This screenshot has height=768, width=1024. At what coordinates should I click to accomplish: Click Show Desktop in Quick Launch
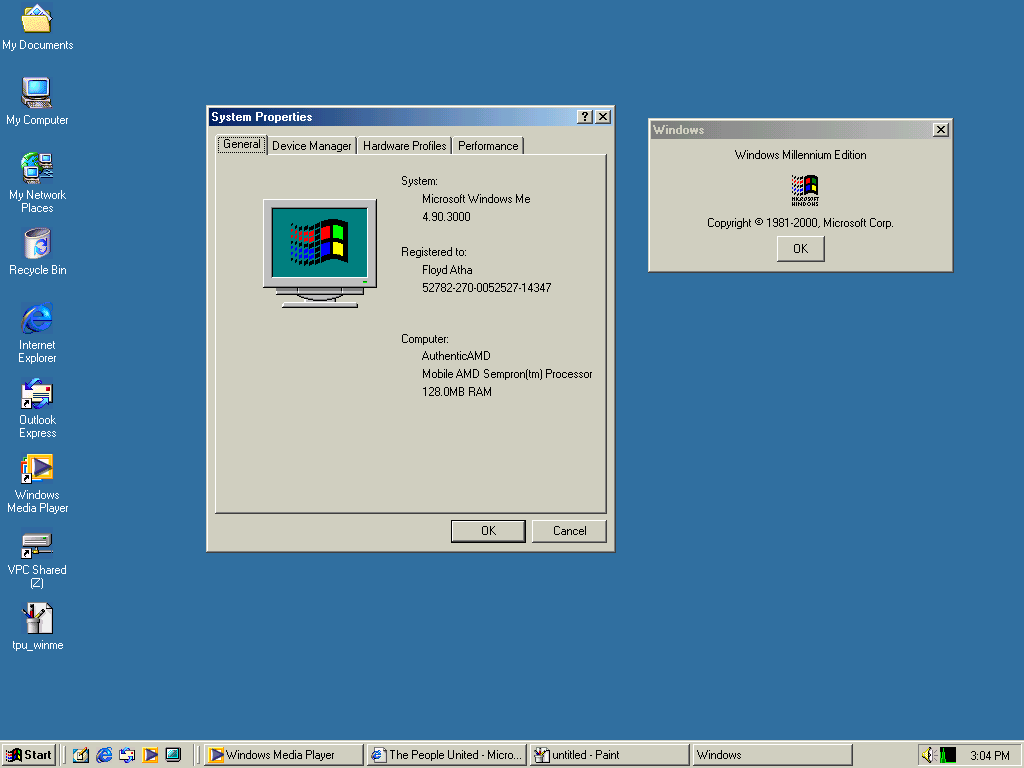coord(81,755)
